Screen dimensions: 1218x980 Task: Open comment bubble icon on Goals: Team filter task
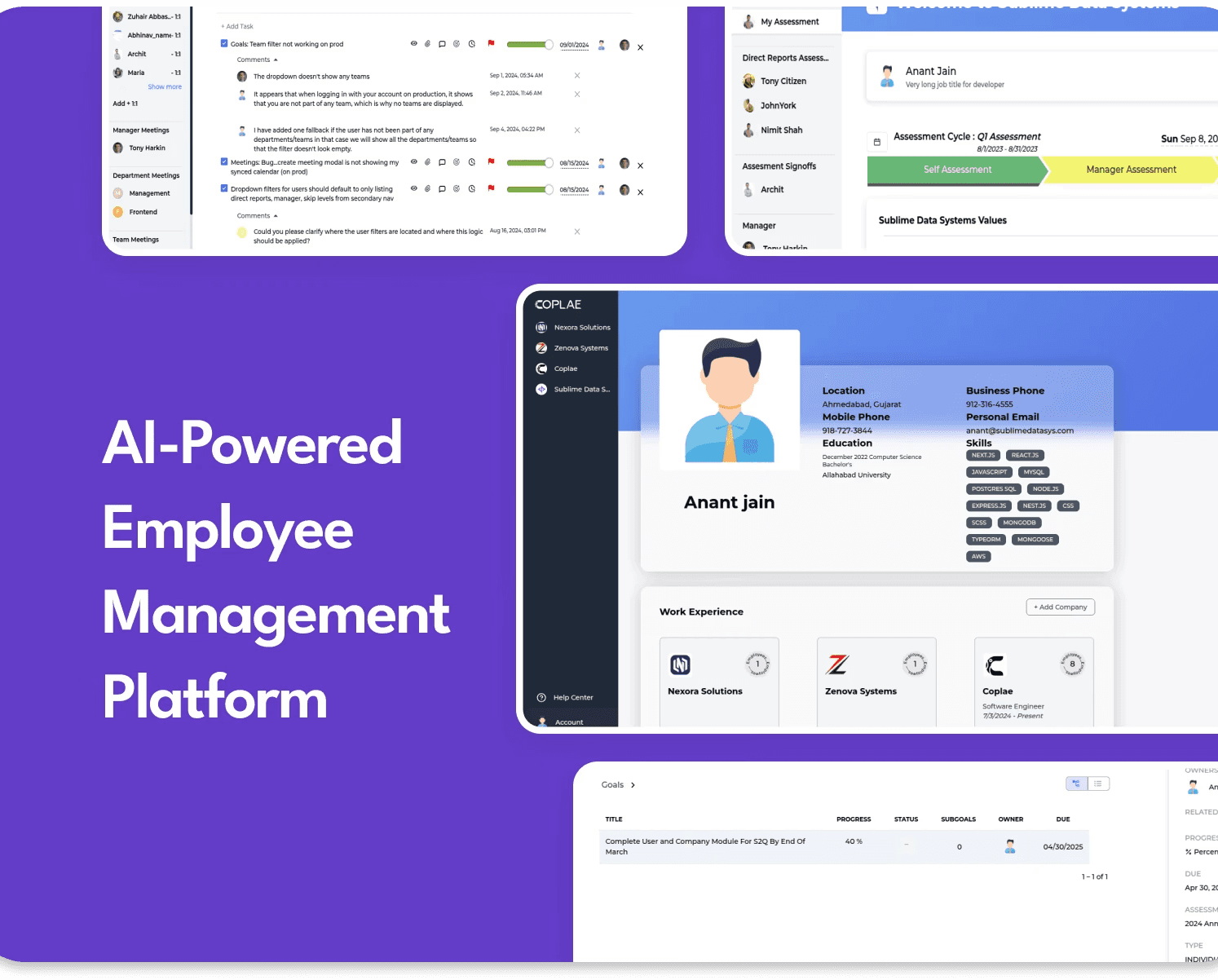442,44
